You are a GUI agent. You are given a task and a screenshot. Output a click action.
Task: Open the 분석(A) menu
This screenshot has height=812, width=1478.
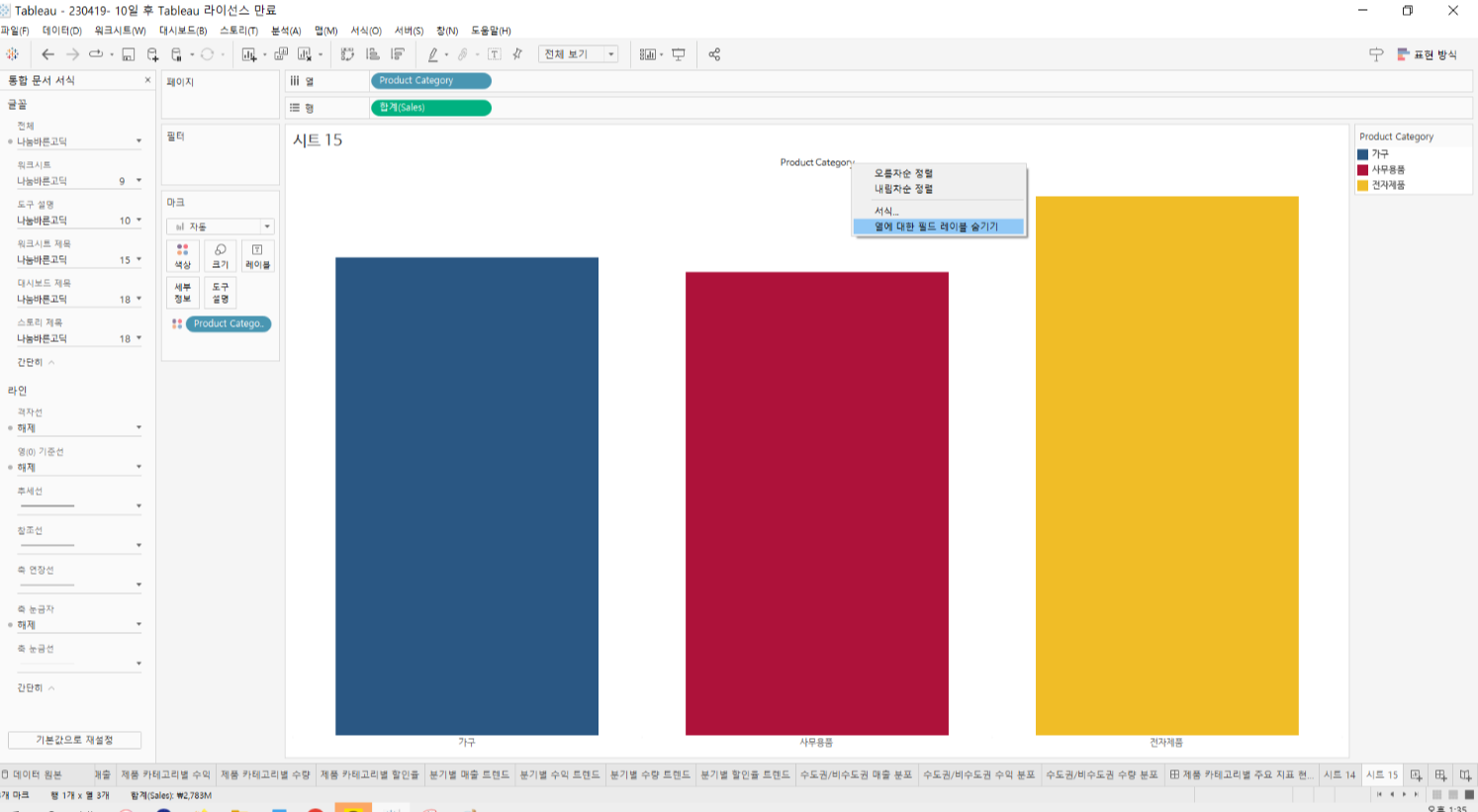click(286, 31)
